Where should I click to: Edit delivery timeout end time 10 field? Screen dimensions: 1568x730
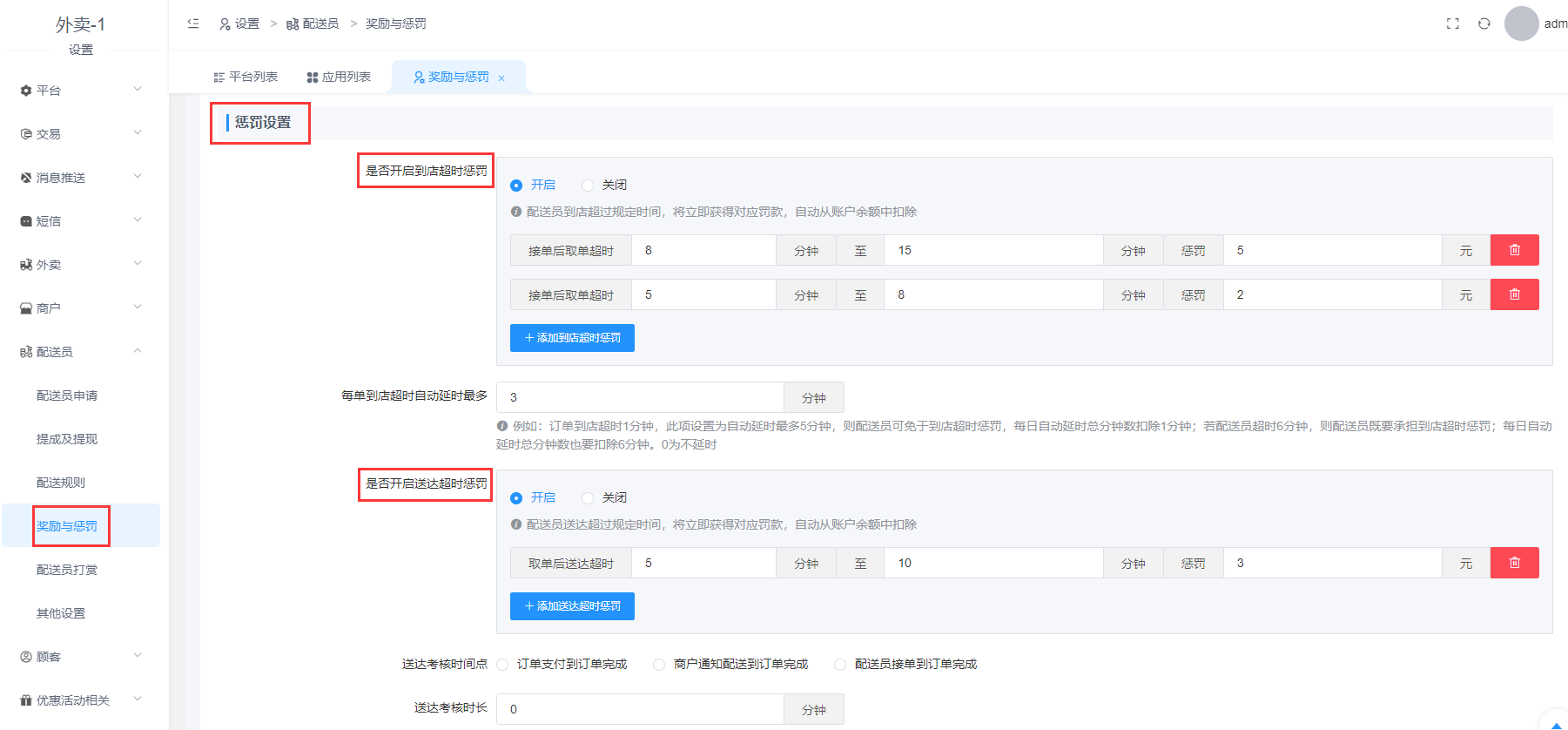993,563
